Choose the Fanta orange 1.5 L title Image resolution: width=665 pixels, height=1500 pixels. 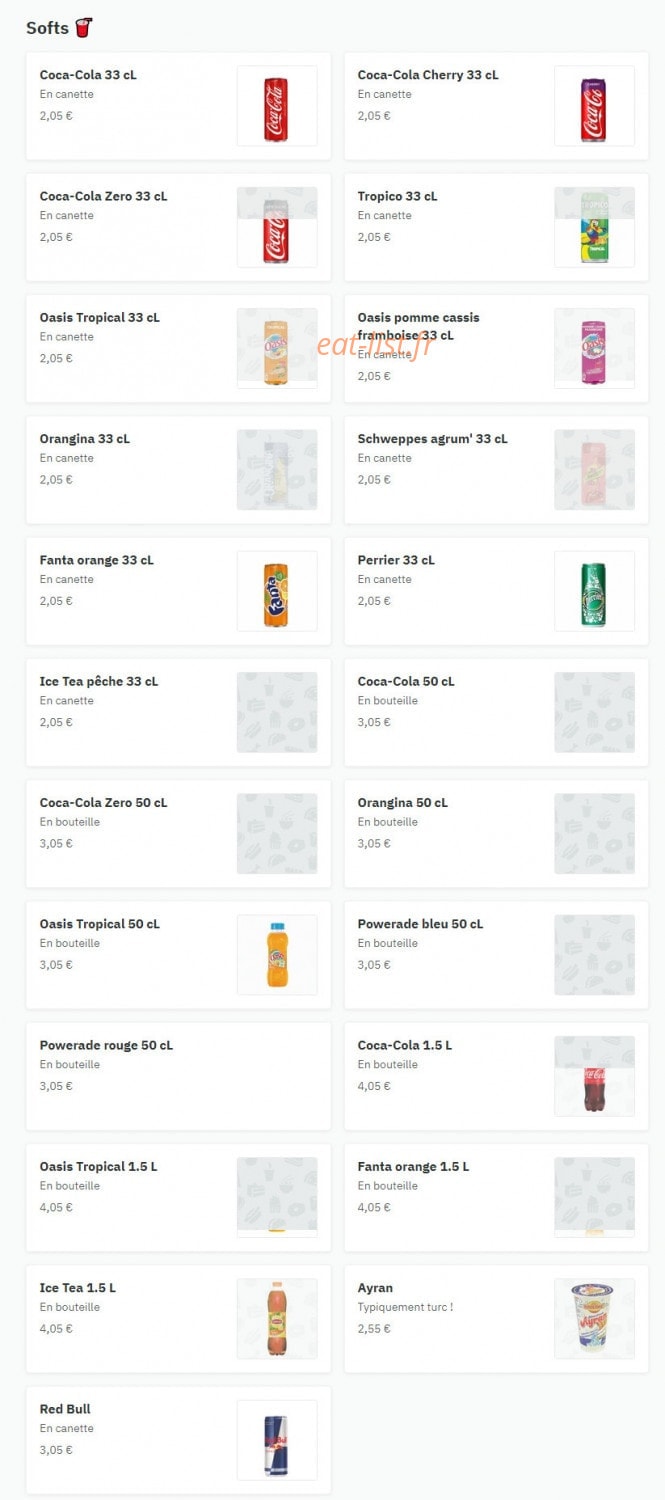pos(413,1167)
